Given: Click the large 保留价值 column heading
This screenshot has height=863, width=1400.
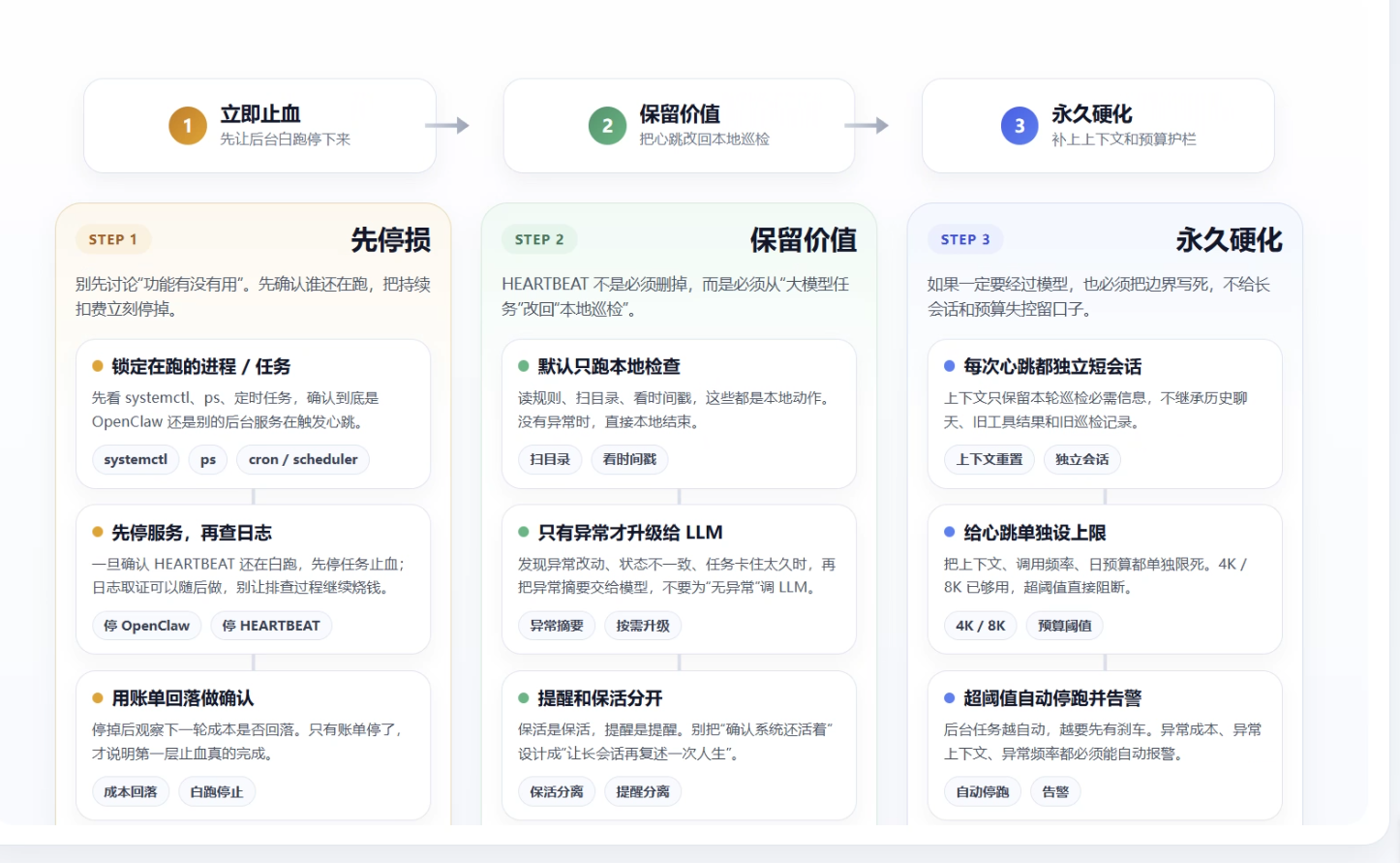Looking at the screenshot, I should tap(803, 240).
